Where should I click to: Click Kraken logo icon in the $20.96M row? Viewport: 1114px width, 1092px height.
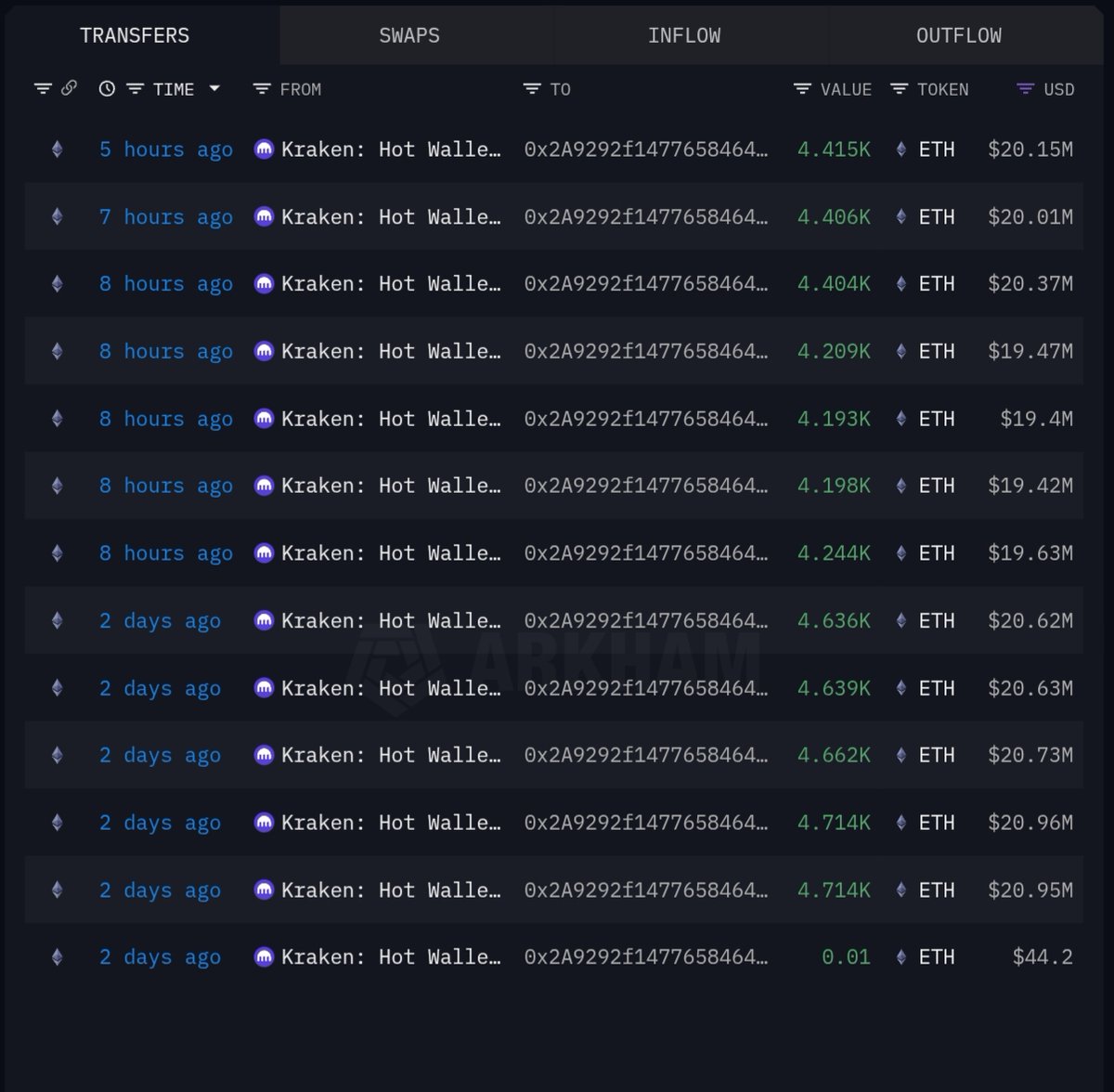pos(264,823)
